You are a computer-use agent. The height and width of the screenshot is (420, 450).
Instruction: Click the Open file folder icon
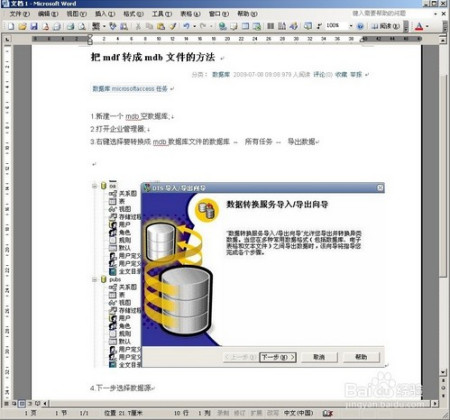22,26
